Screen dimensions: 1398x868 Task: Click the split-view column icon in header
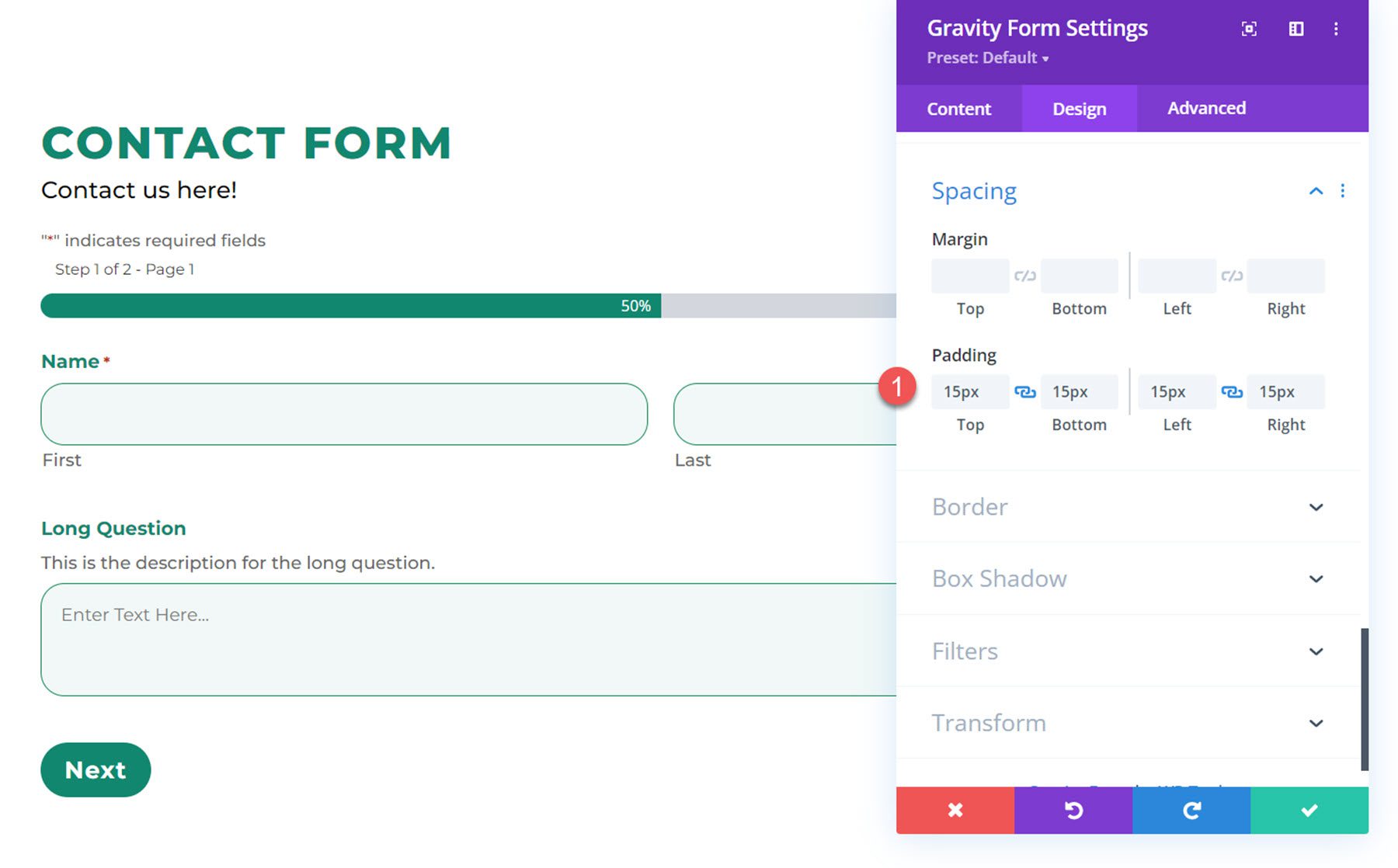tap(1296, 30)
